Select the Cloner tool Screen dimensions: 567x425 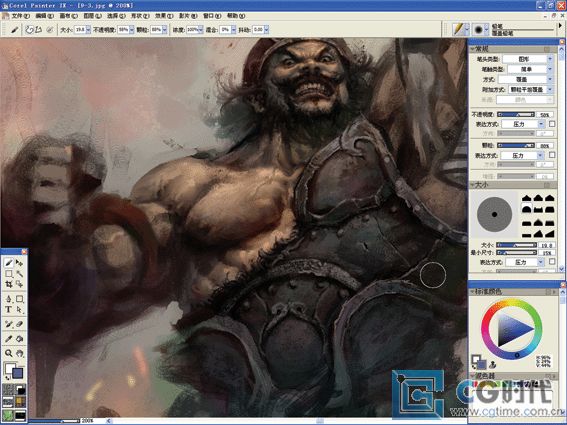9,324
